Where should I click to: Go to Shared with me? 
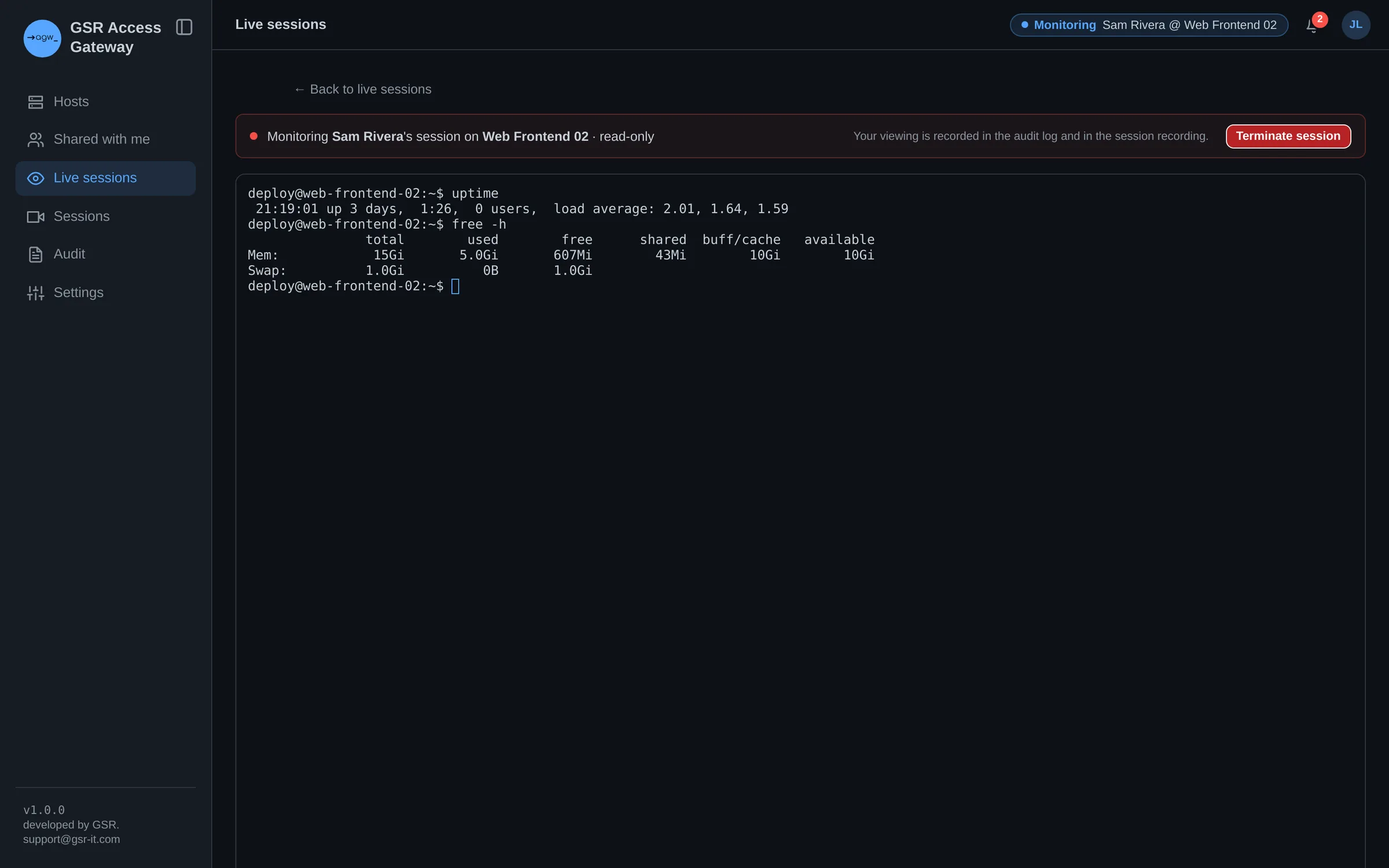click(105, 139)
